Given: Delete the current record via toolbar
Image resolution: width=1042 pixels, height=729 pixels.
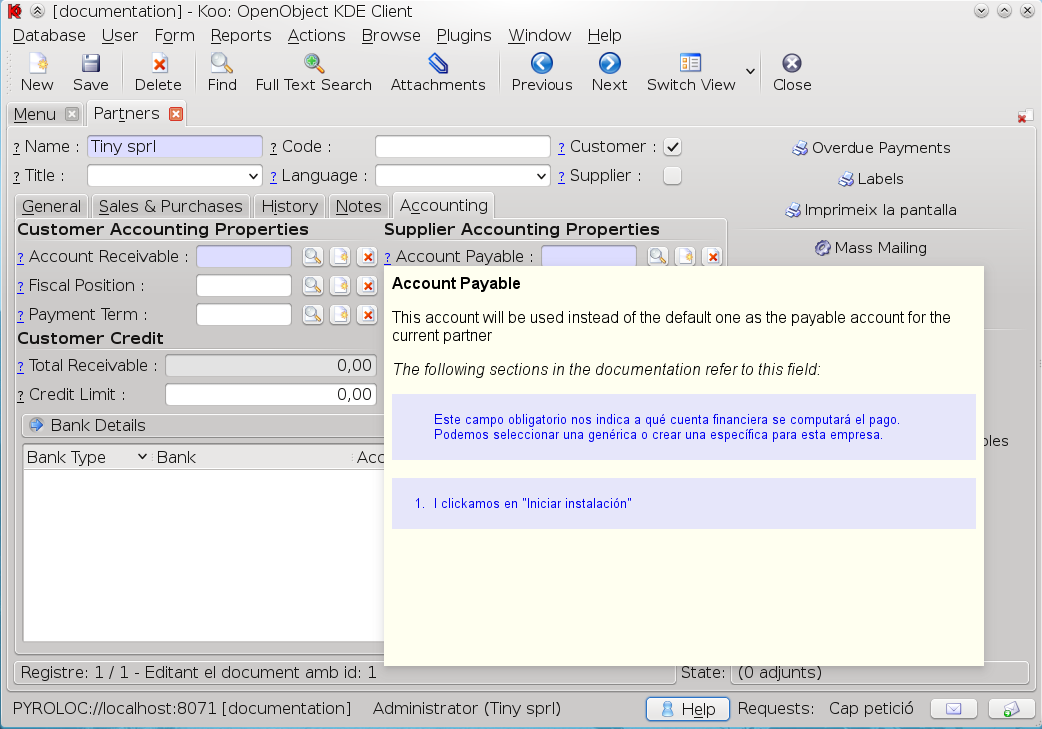Looking at the screenshot, I should coord(158,72).
